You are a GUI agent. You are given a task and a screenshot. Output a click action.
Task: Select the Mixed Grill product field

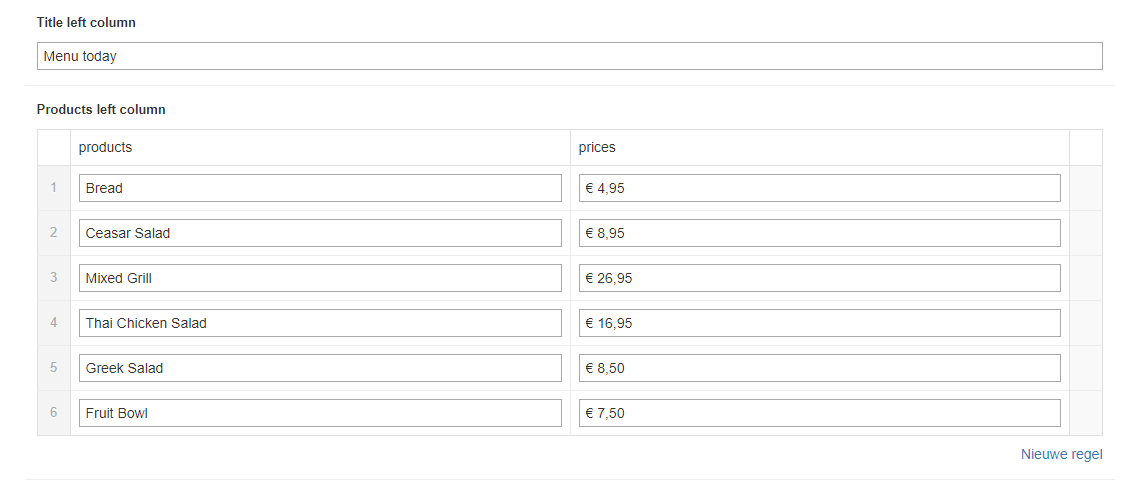click(320, 278)
